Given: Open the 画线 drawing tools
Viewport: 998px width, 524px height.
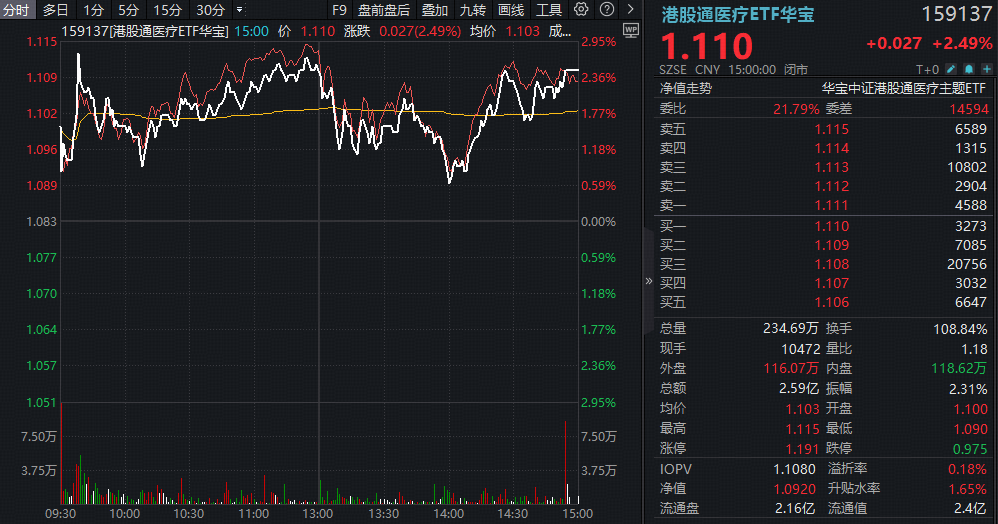Looking at the screenshot, I should point(510,10).
